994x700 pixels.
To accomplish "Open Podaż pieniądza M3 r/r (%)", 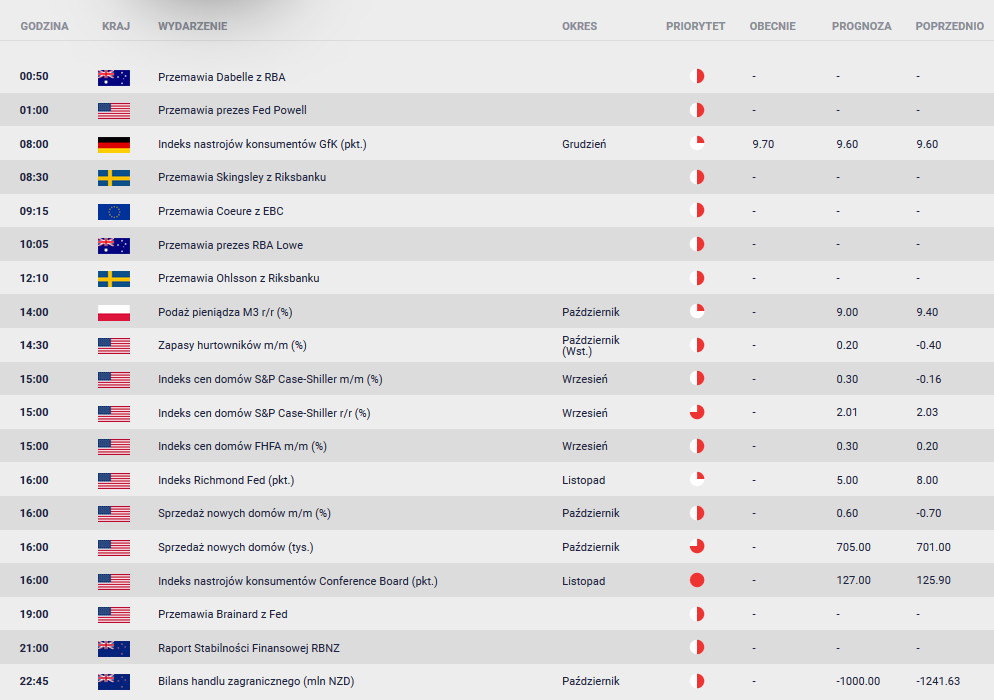I will pos(225,312).
